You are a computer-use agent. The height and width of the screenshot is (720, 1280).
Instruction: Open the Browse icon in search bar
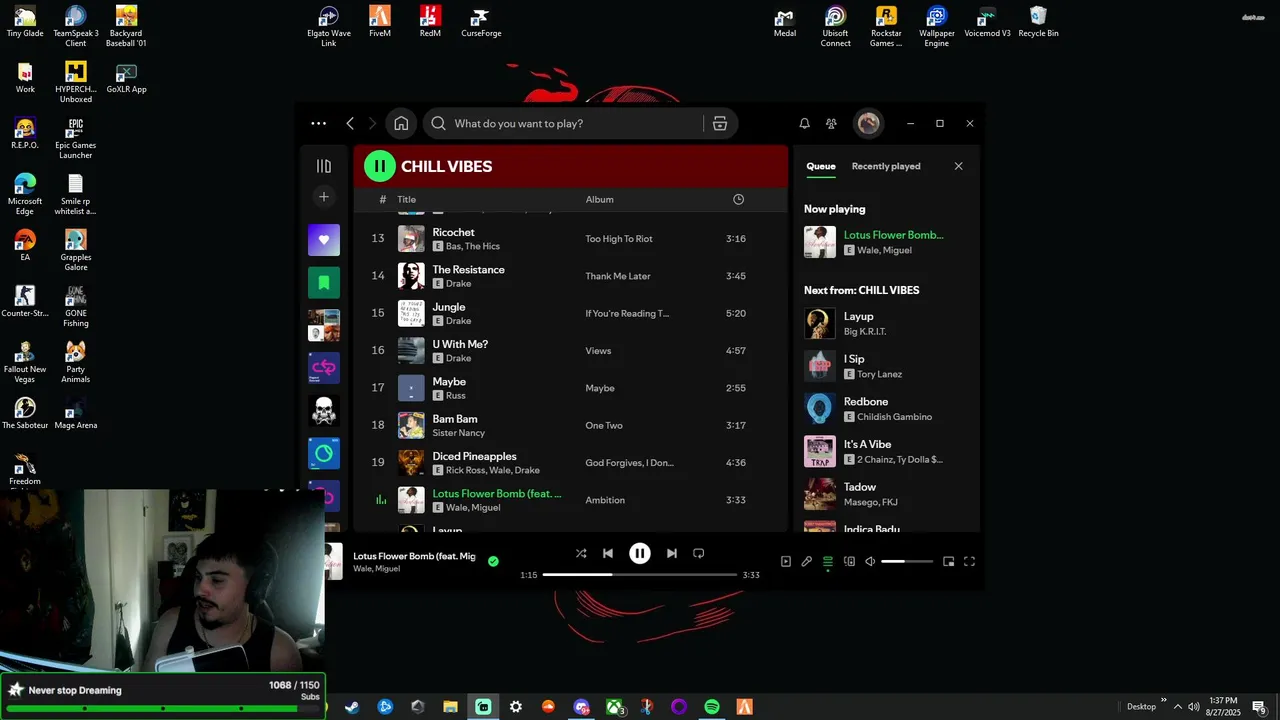pos(720,124)
